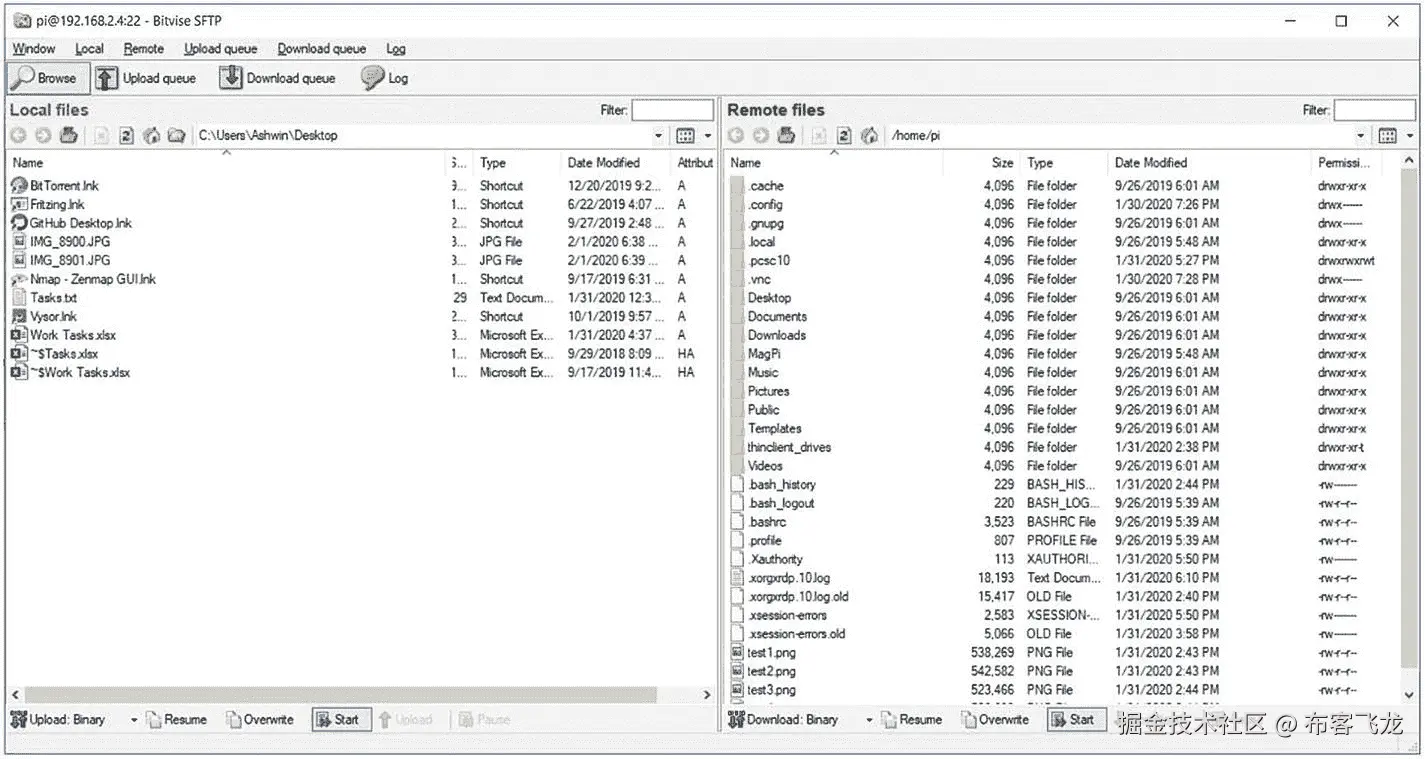This screenshot has height=759, width=1425.
Task: Refresh the Remote files listing
Action: click(844, 135)
